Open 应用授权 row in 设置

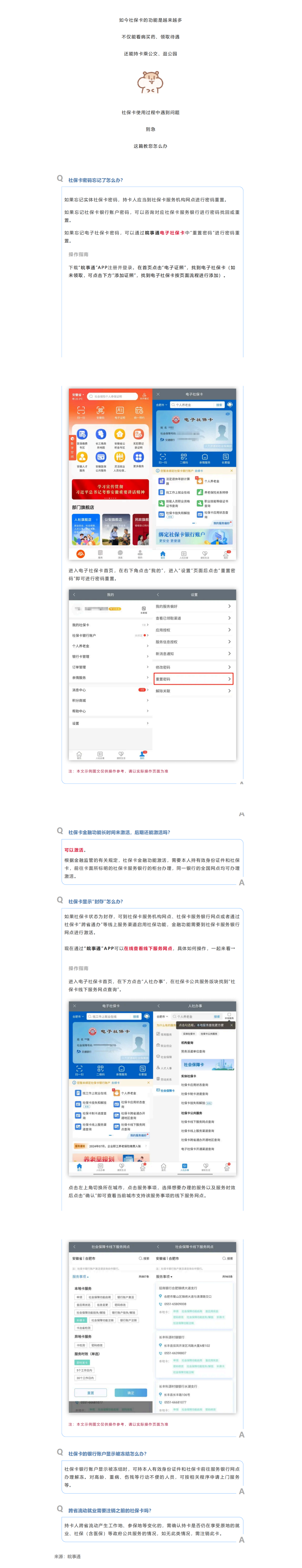(x=194, y=630)
